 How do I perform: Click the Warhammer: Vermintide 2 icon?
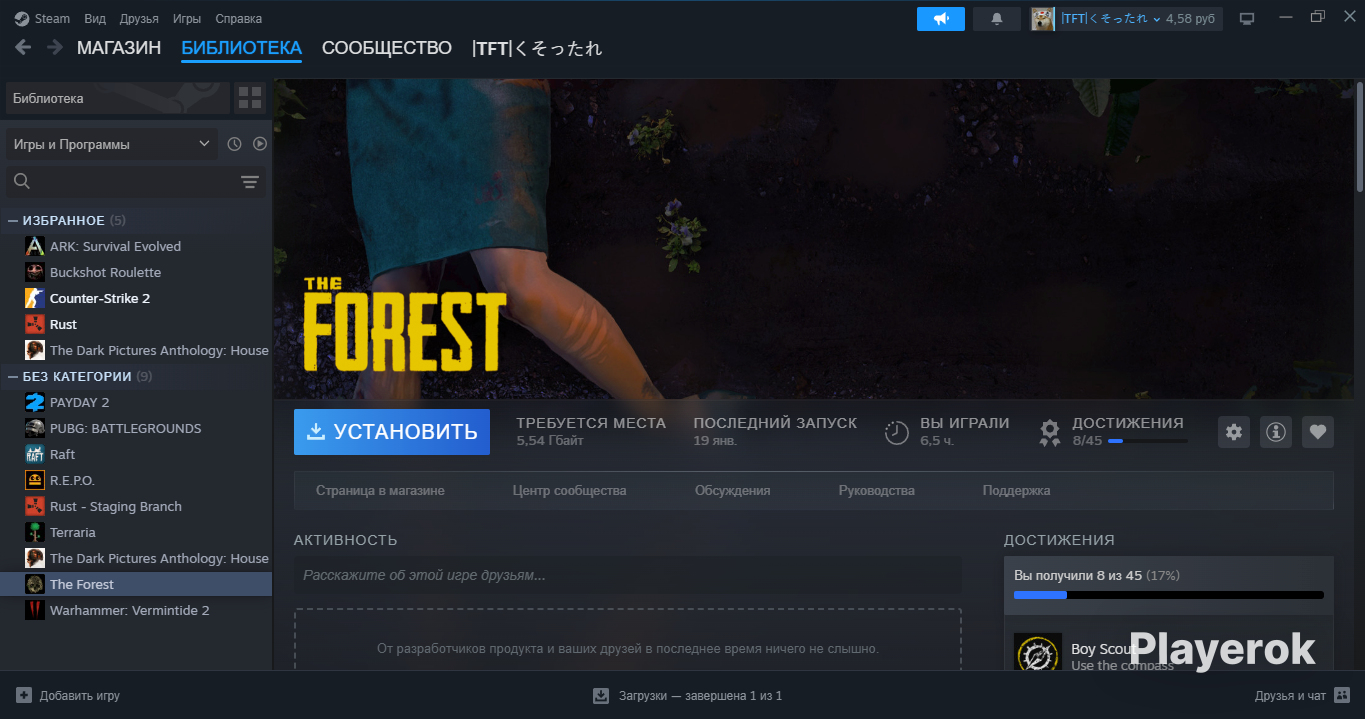(x=35, y=610)
